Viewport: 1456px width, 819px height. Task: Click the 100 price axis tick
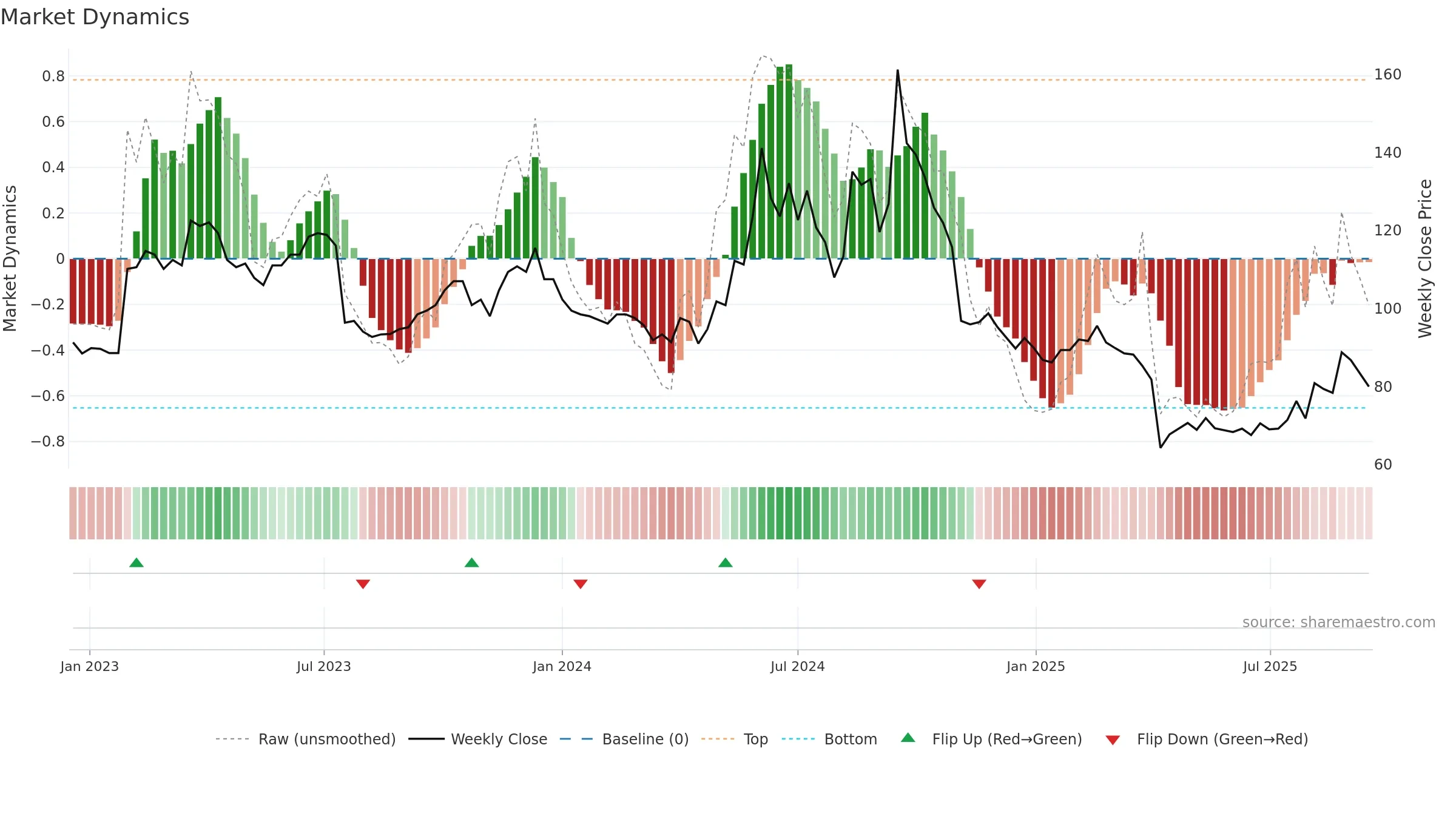(x=1388, y=308)
